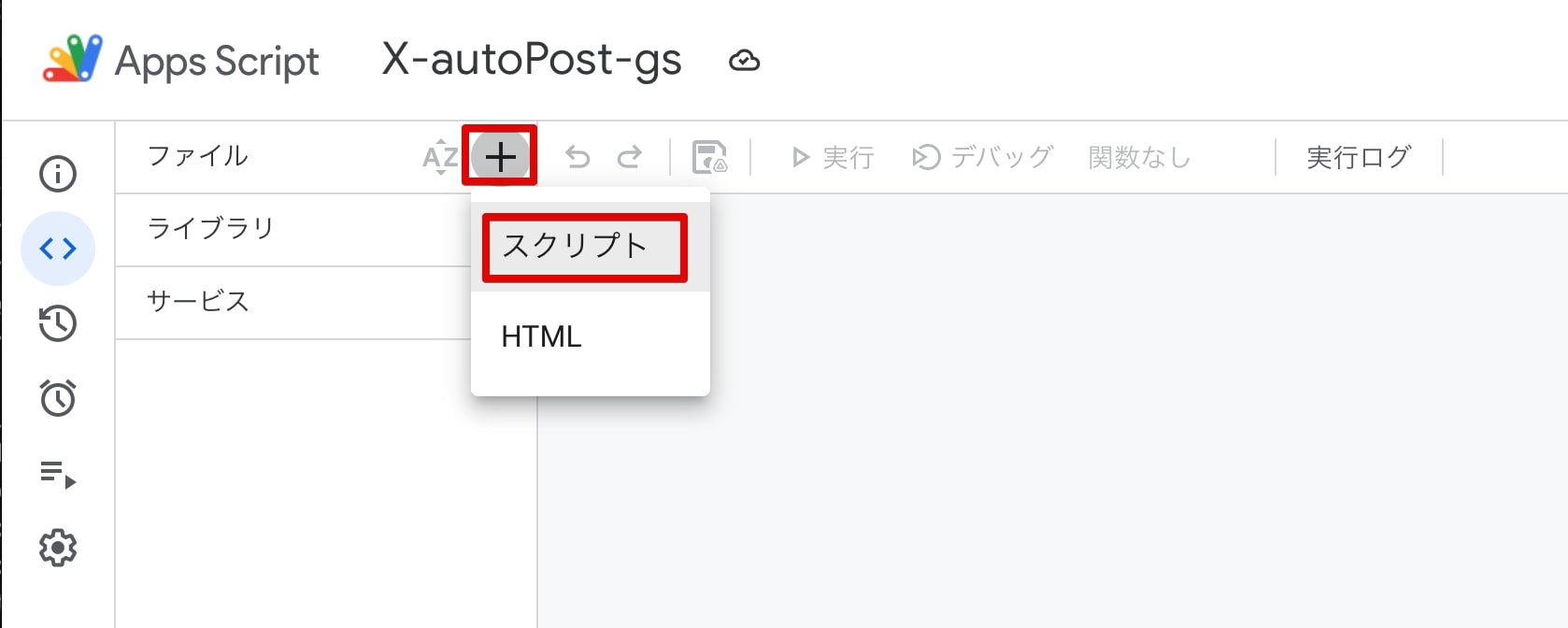Choose HTML from the add file menu

(591, 336)
